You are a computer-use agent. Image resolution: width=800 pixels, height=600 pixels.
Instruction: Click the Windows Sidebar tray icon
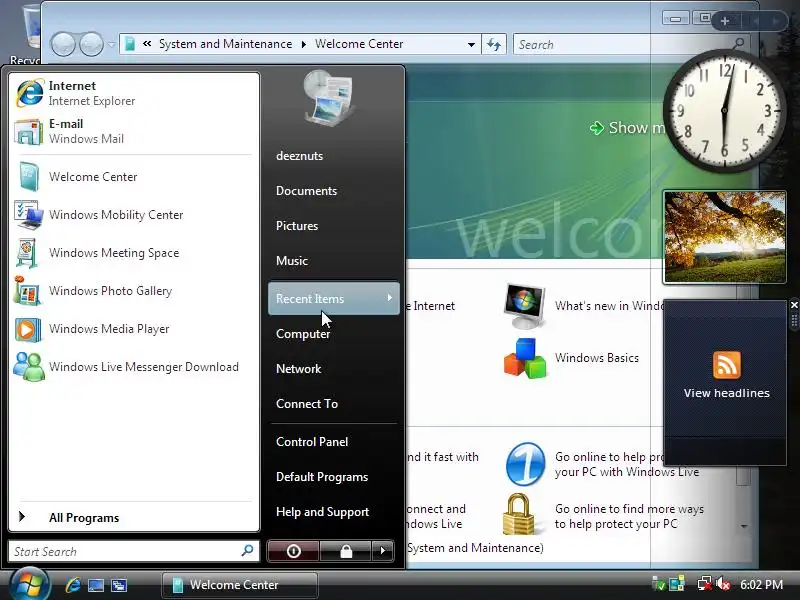click(x=677, y=584)
